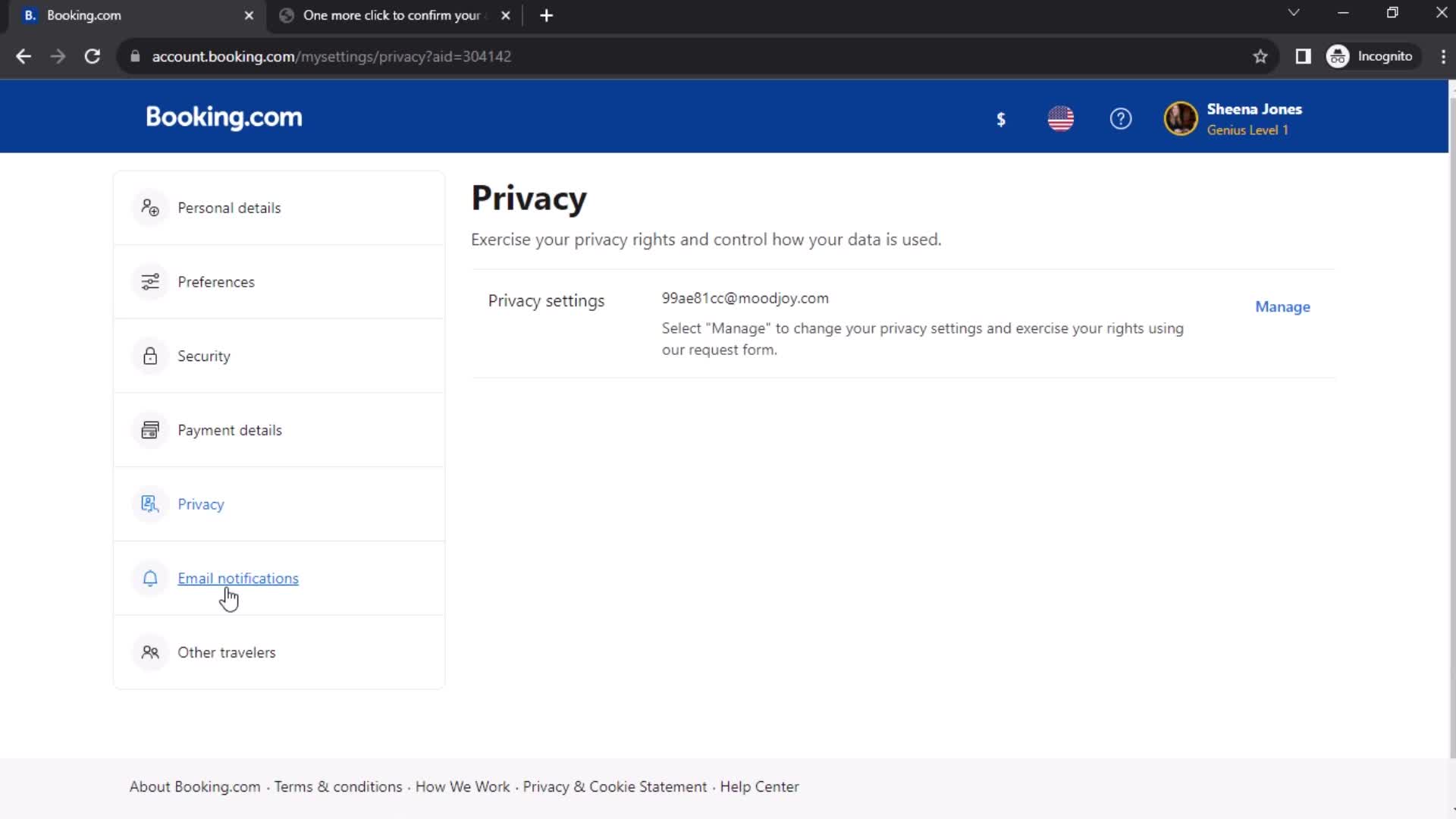Image resolution: width=1456 pixels, height=819 pixels.
Task: Click the Email notifications bell icon
Action: click(x=150, y=578)
